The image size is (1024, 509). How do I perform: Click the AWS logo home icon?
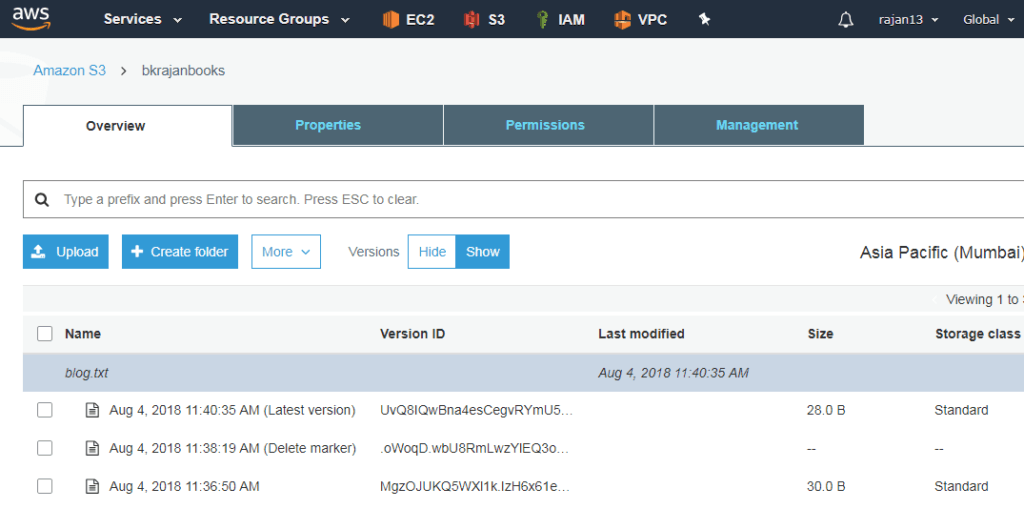(x=32, y=19)
